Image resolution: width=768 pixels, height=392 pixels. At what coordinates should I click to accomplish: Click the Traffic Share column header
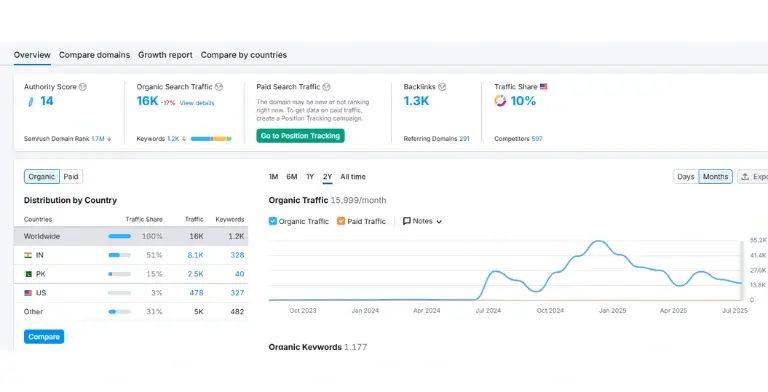pos(144,220)
